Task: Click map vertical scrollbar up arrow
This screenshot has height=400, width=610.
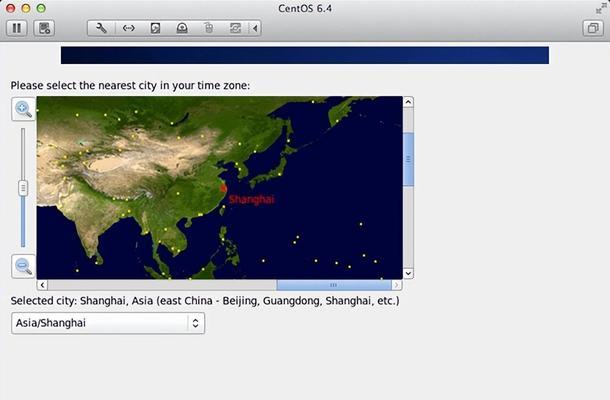Action: coord(408,102)
